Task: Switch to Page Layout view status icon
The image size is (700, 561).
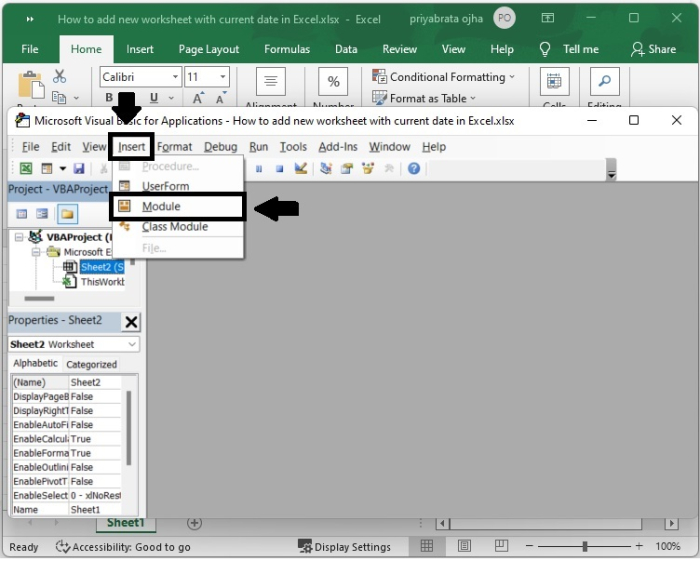Action: [464, 545]
